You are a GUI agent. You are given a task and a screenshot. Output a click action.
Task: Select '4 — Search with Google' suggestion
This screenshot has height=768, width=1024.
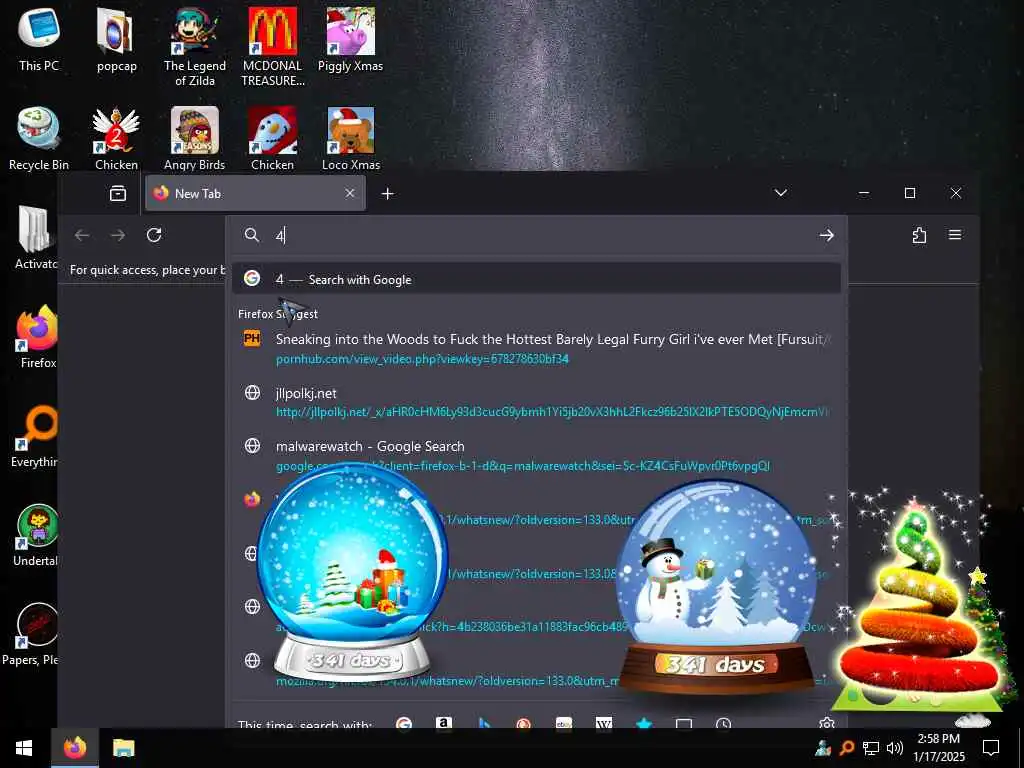click(x=536, y=280)
